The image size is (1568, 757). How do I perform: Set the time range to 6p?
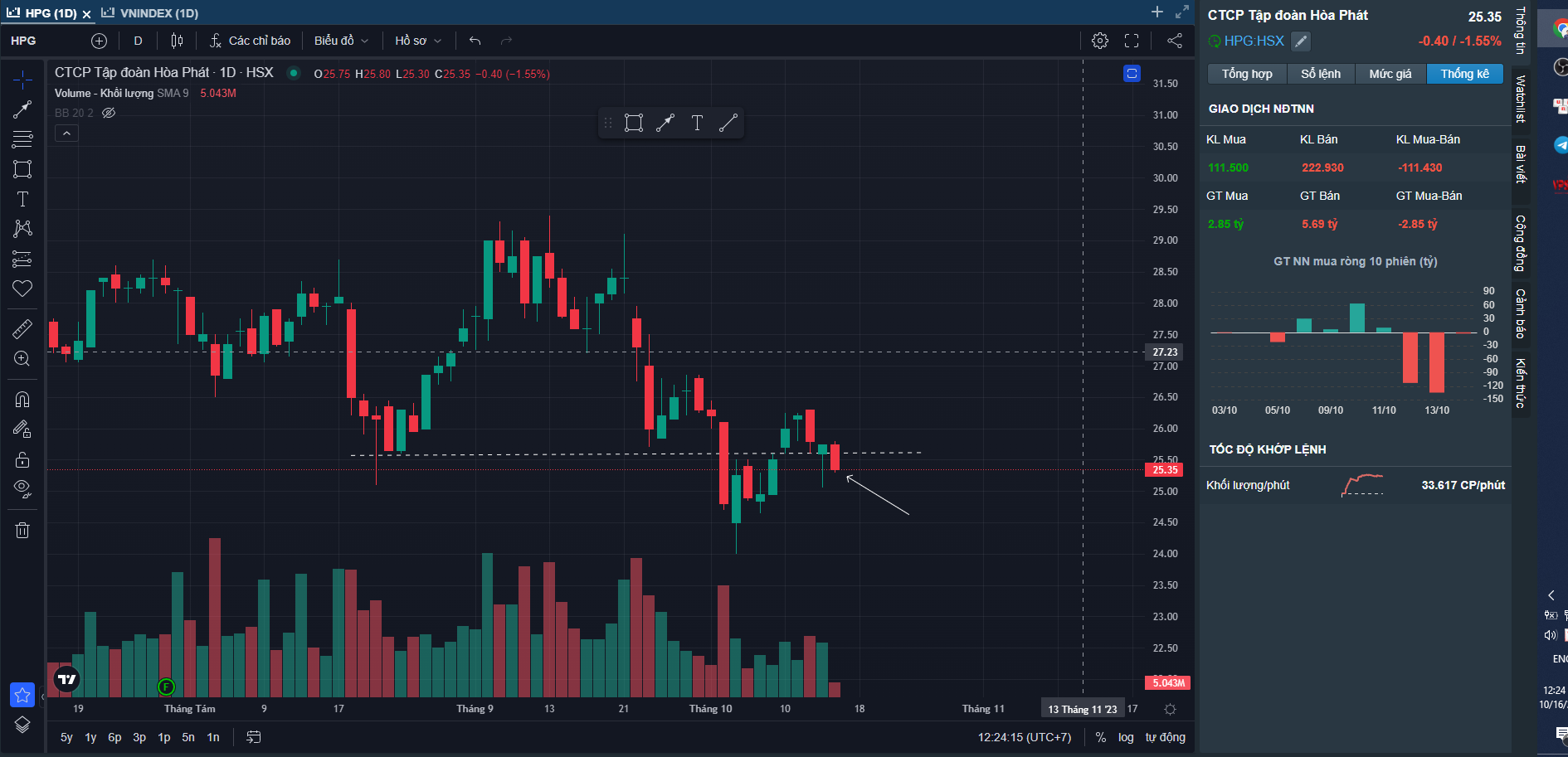click(x=114, y=737)
